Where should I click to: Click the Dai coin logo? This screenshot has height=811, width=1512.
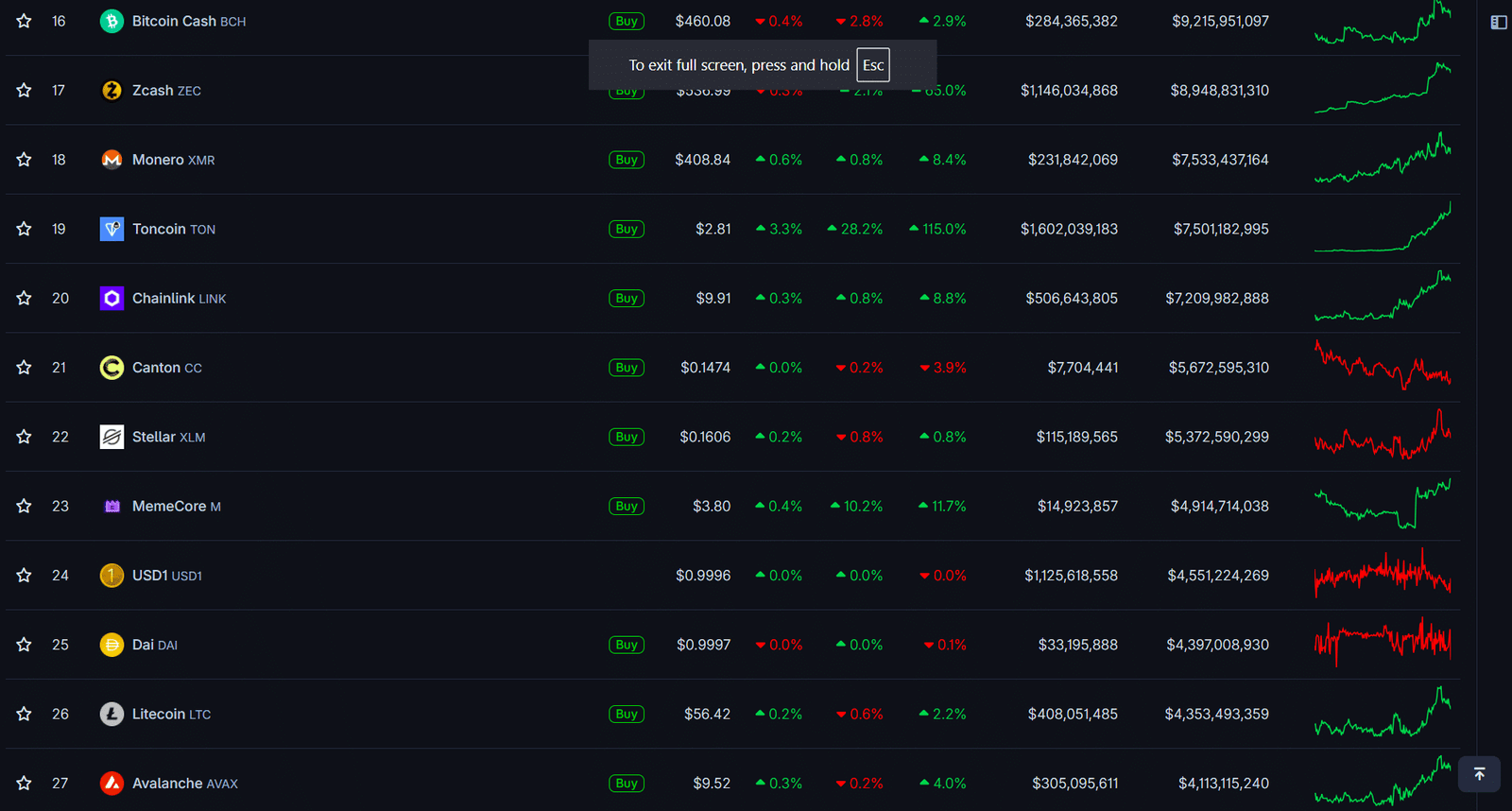[x=112, y=645]
